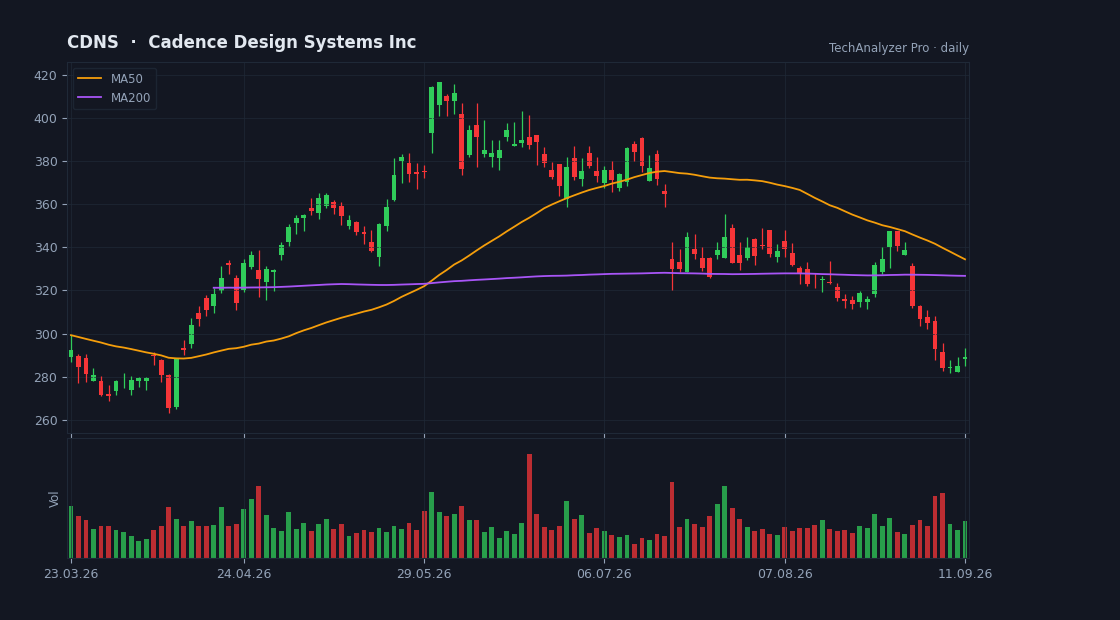The height and width of the screenshot is (620, 1120).
Task: Click the TechAnalyzer Pro daily label
Action: (899, 48)
